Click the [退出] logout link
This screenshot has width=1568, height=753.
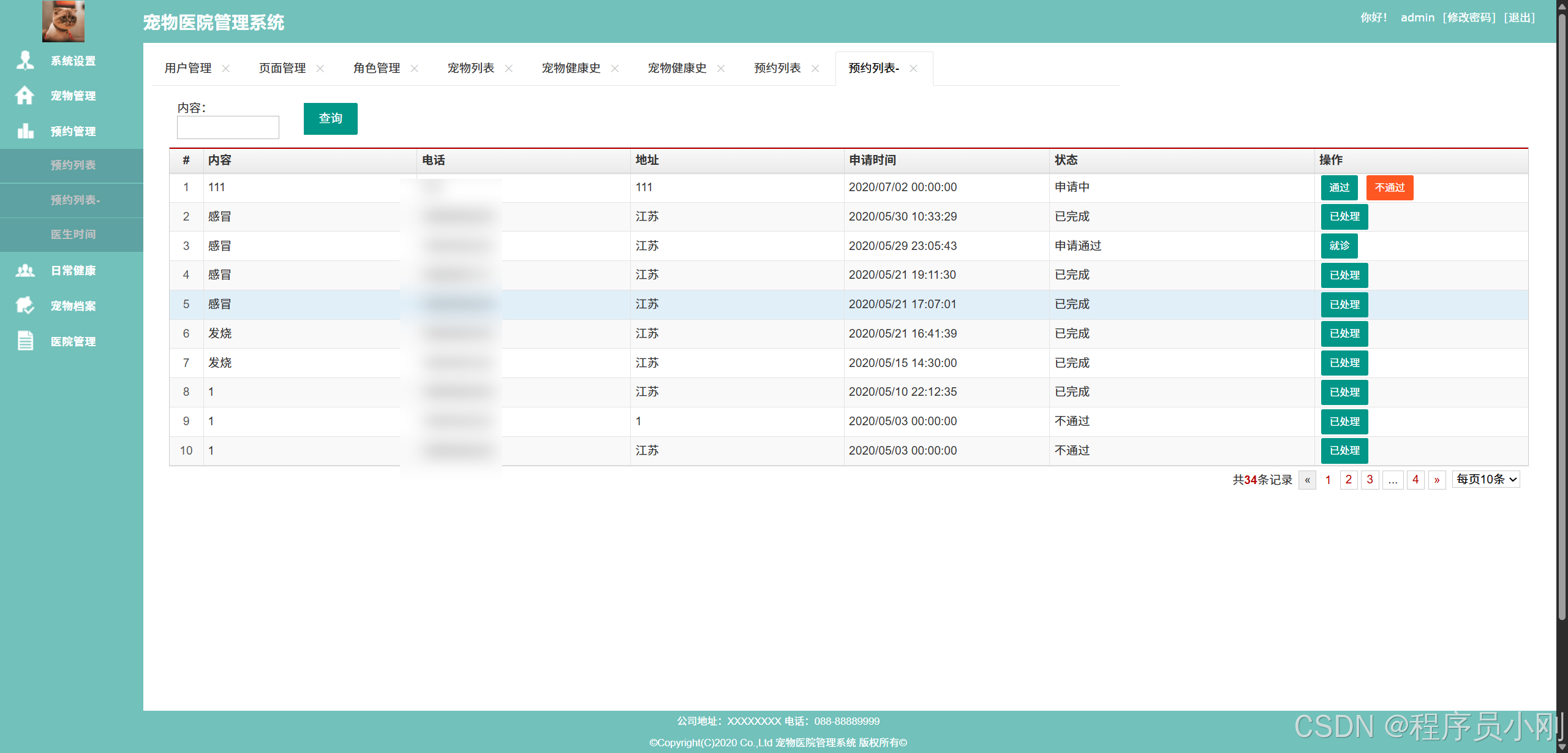[1520, 17]
